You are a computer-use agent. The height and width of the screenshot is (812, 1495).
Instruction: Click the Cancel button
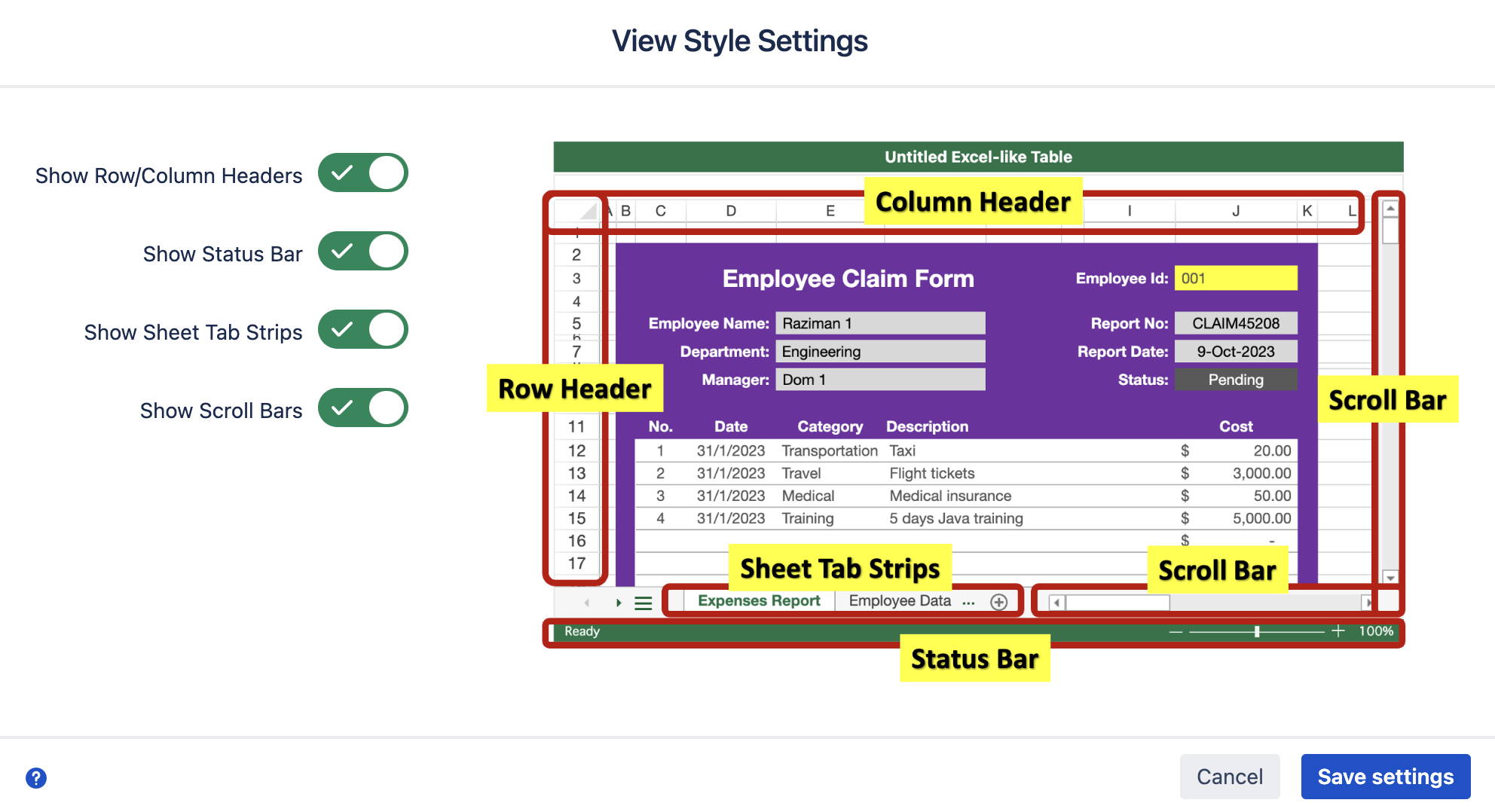pyautogui.click(x=1229, y=777)
